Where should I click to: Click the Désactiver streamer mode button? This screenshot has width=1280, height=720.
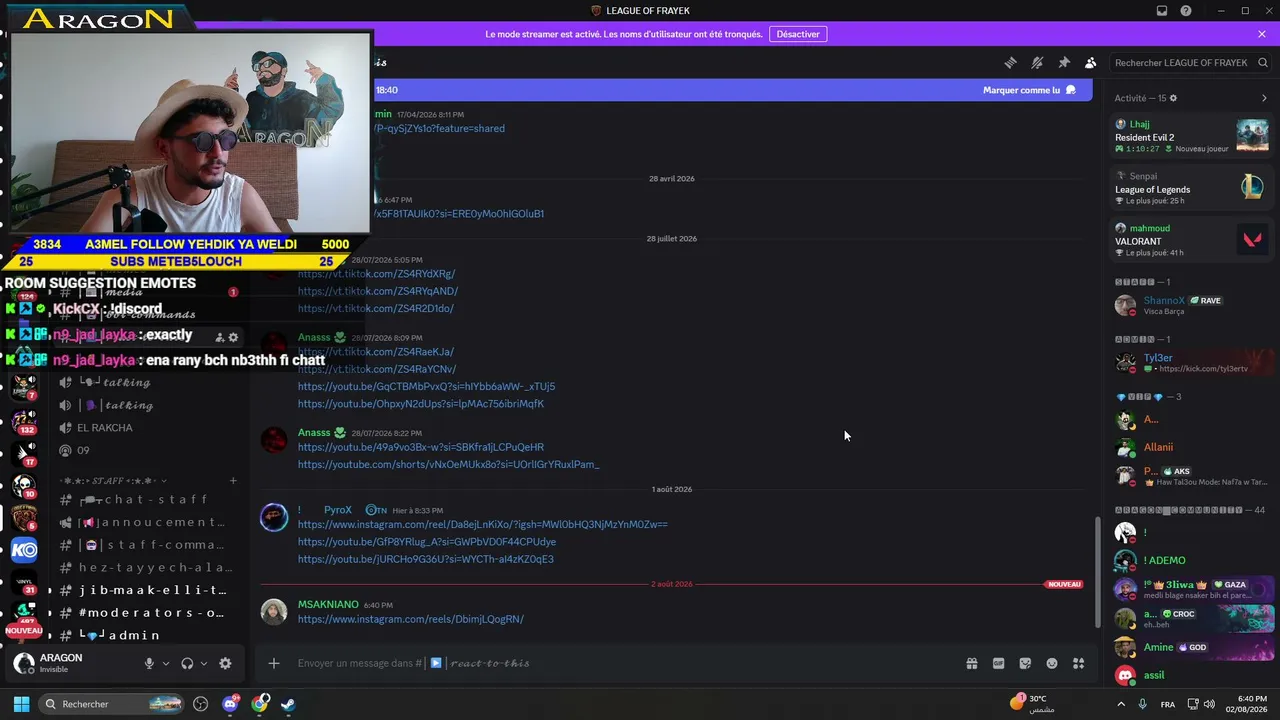pos(798,34)
